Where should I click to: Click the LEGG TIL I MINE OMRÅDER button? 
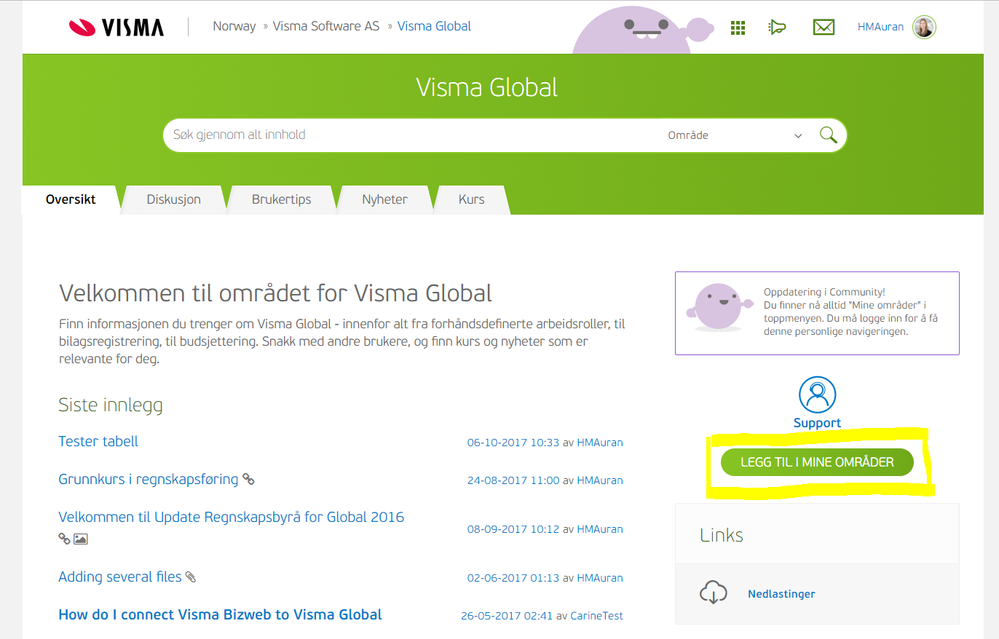[x=817, y=462]
